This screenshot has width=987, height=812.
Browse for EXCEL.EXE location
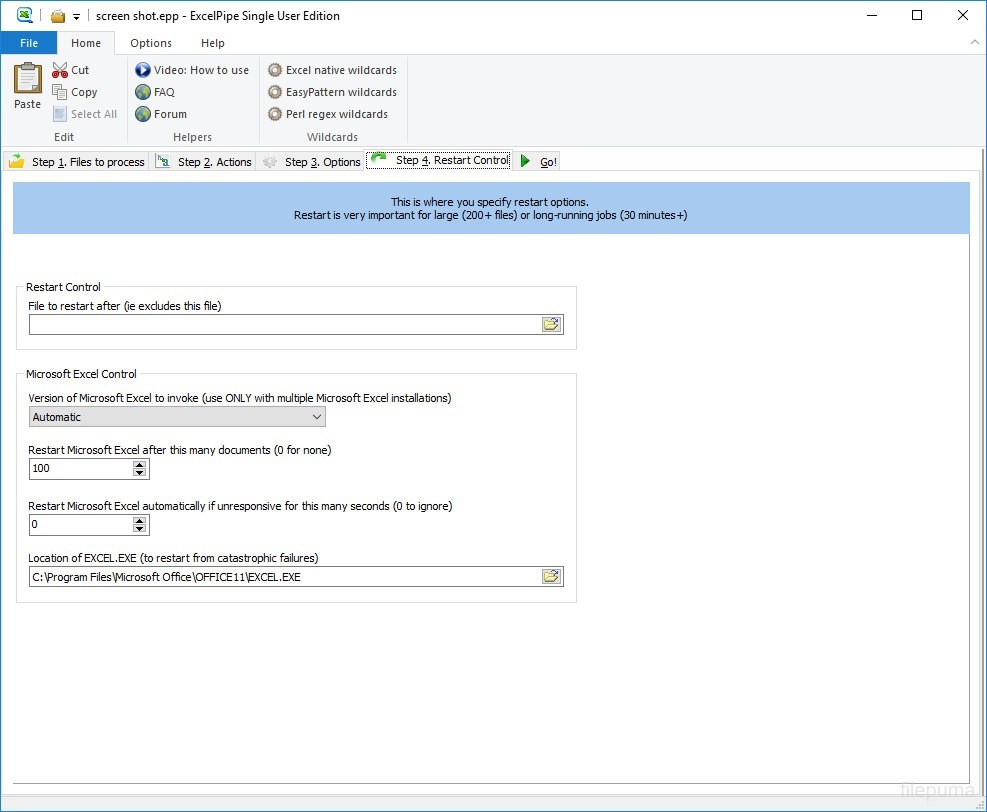pyautogui.click(x=551, y=577)
